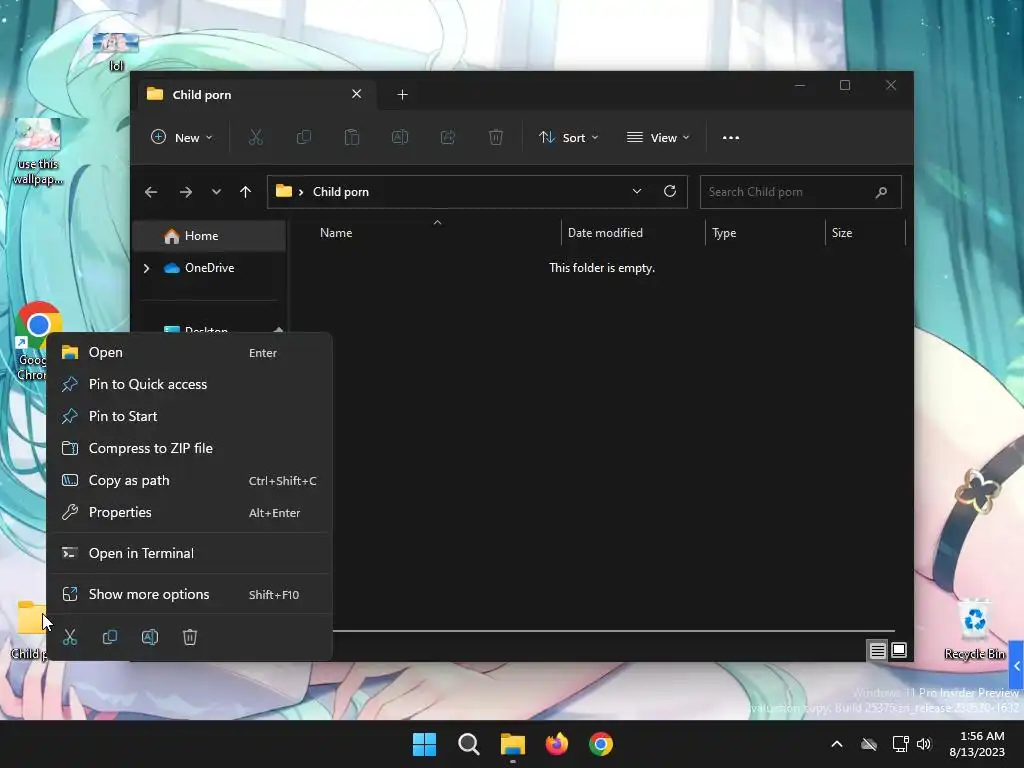Image resolution: width=1024 pixels, height=768 pixels.
Task: Choose Pin to Start
Action: [189, 417]
